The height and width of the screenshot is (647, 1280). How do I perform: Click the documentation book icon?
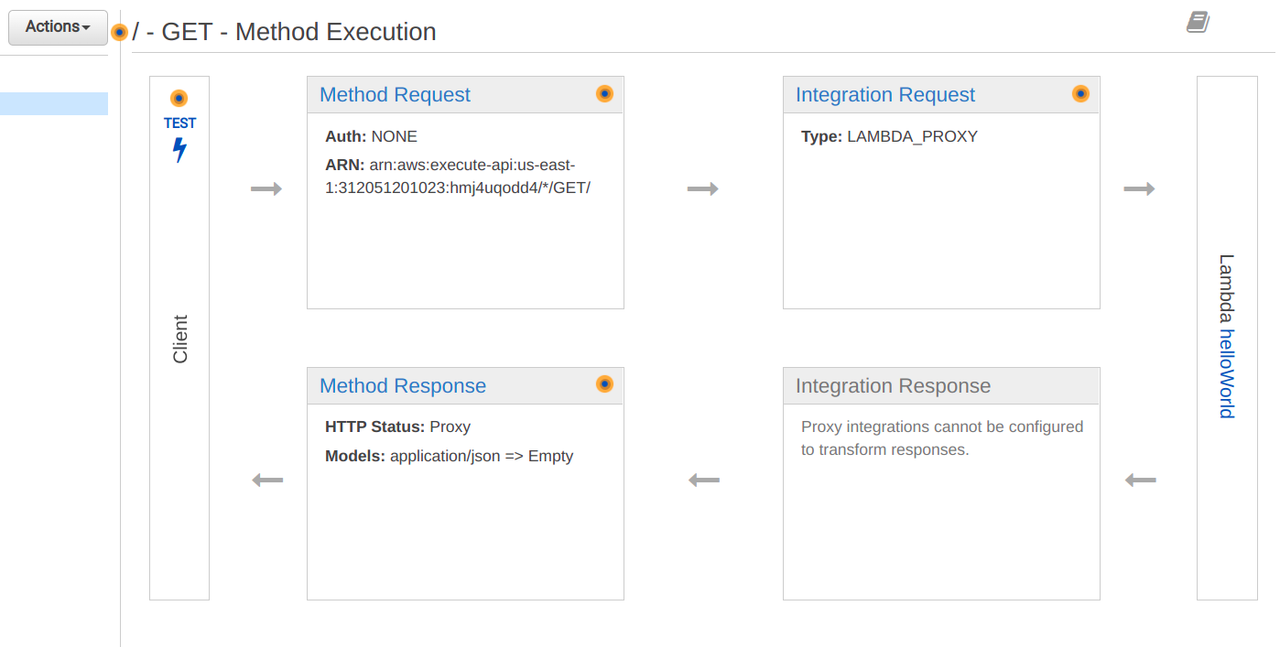point(1197,22)
